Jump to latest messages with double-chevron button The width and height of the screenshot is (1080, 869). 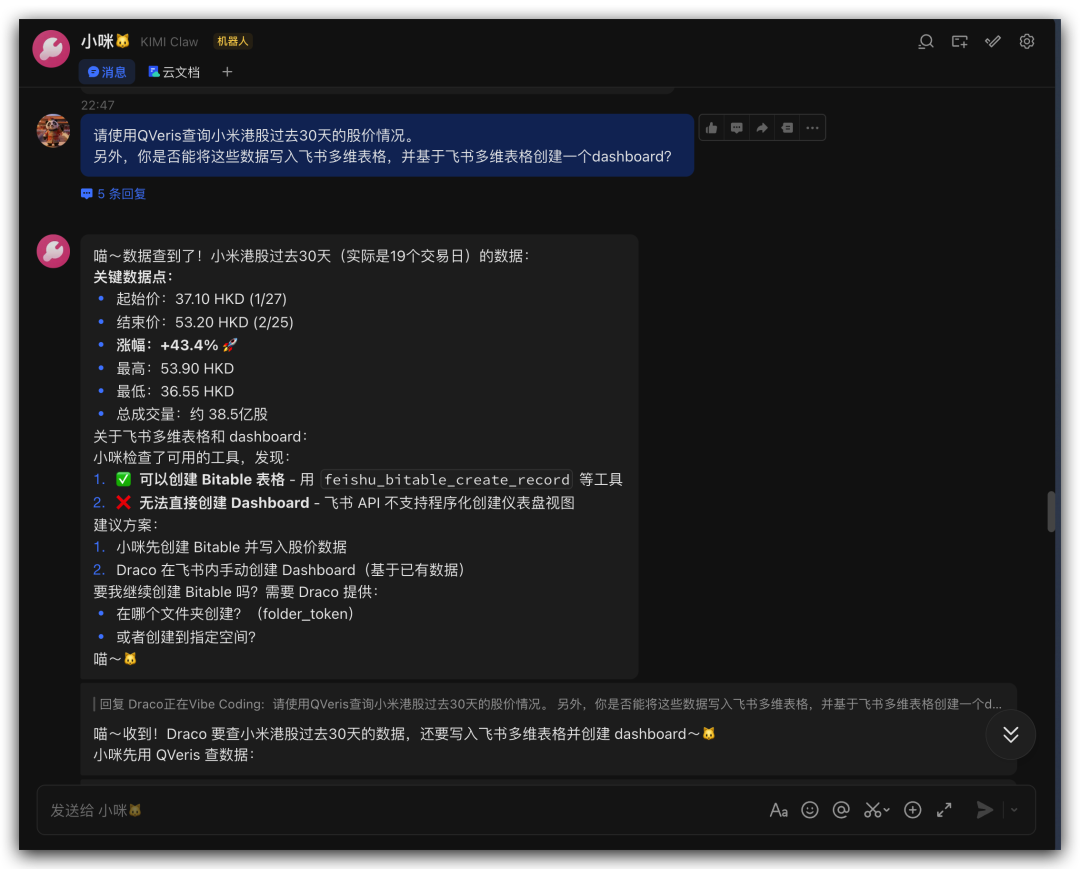(x=1010, y=734)
